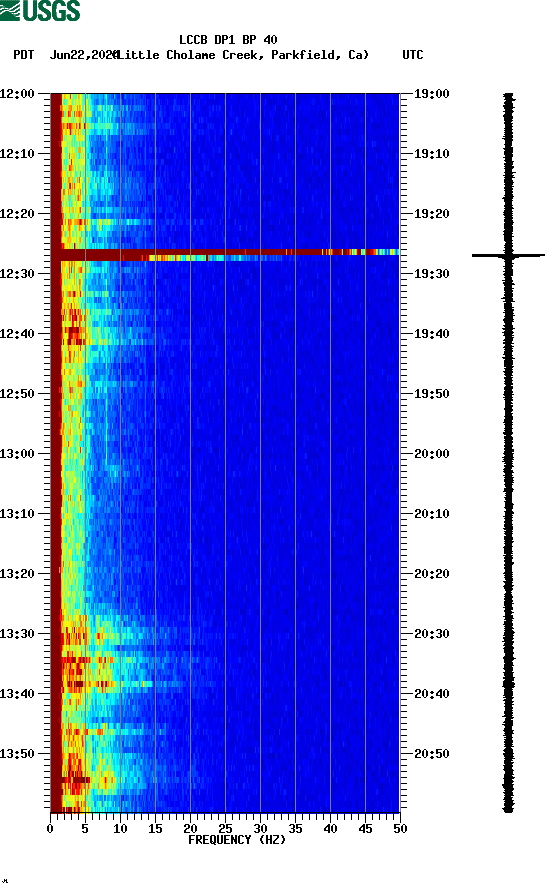The width and height of the screenshot is (552, 892).
Task: Click the '20:30' UTC time label
Action: [x=431, y=634]
